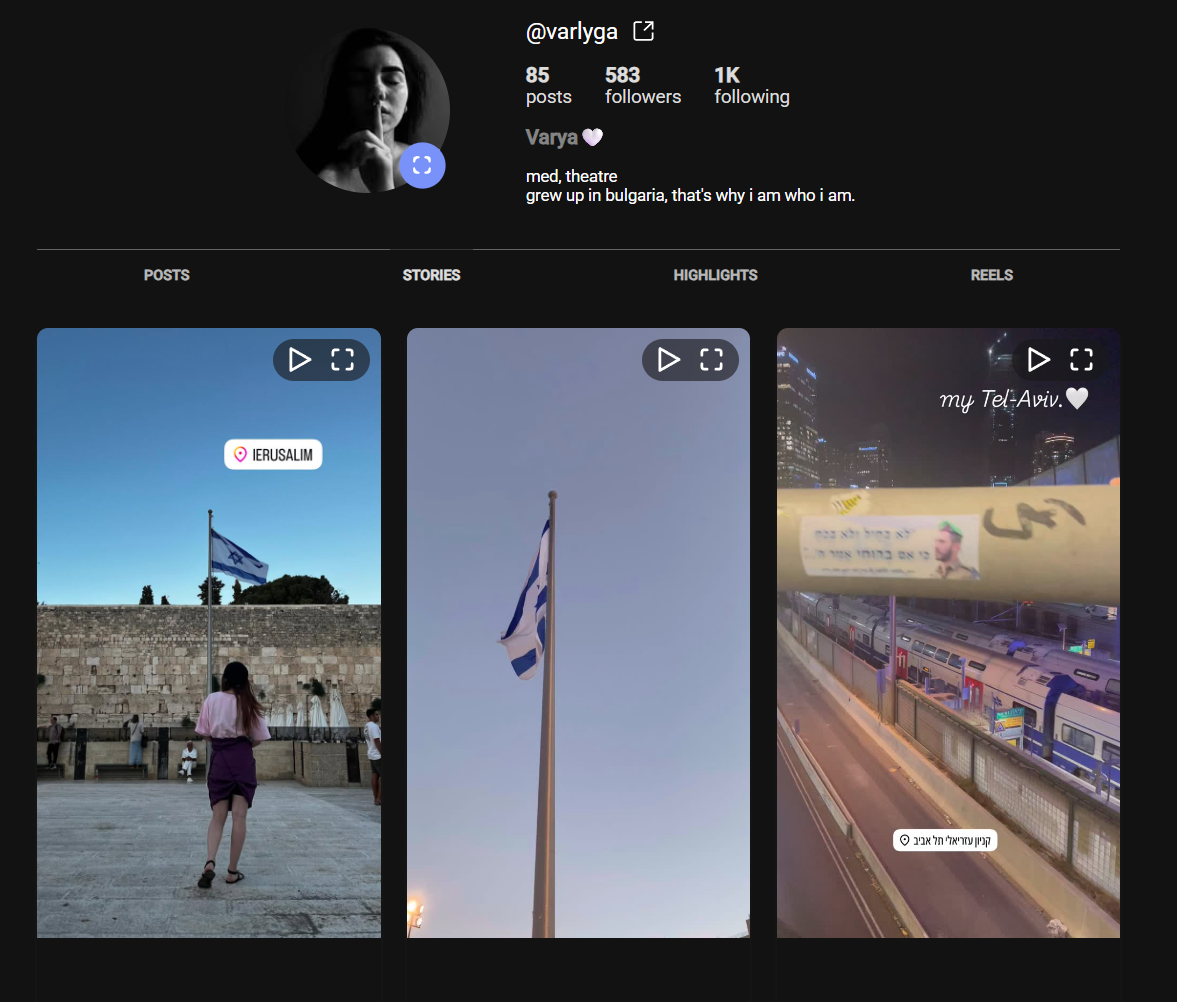Click the Varya display name

point(552,137)
